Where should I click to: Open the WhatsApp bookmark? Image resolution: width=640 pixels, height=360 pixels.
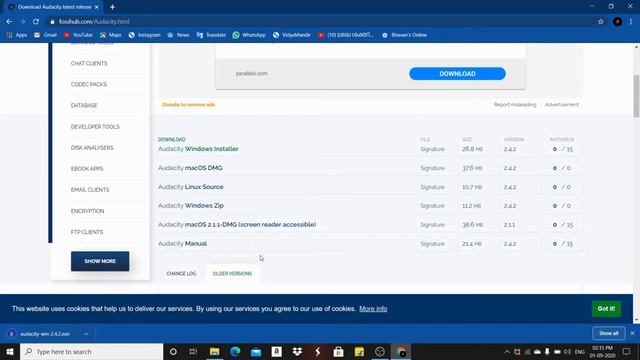pos(249,35)
